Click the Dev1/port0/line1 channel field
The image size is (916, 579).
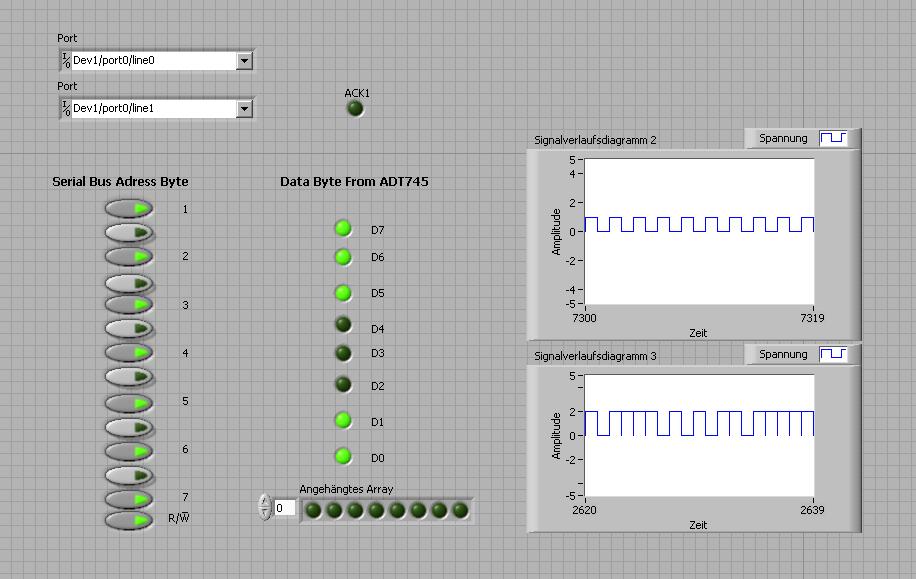pyautogui.click(x=154, y=108)
